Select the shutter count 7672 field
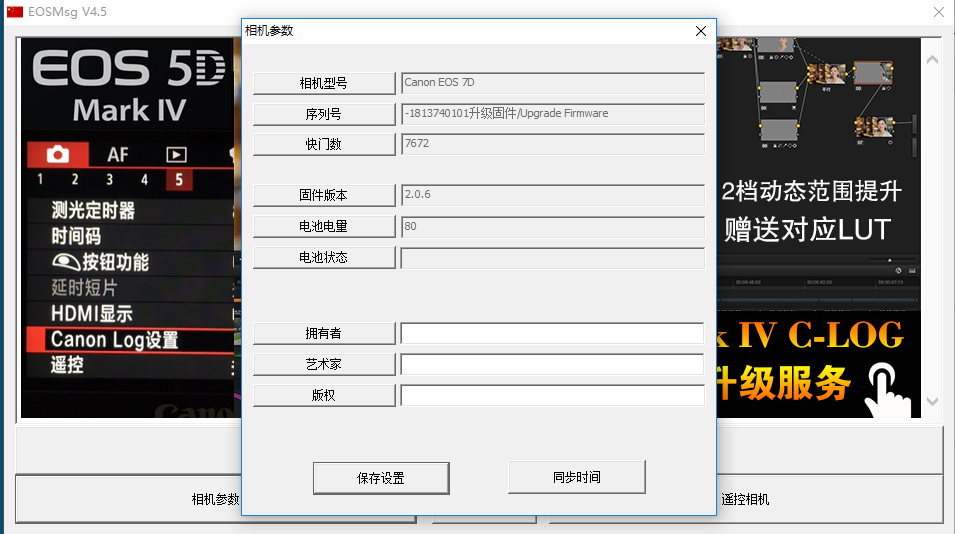 (x=552, y=144)
